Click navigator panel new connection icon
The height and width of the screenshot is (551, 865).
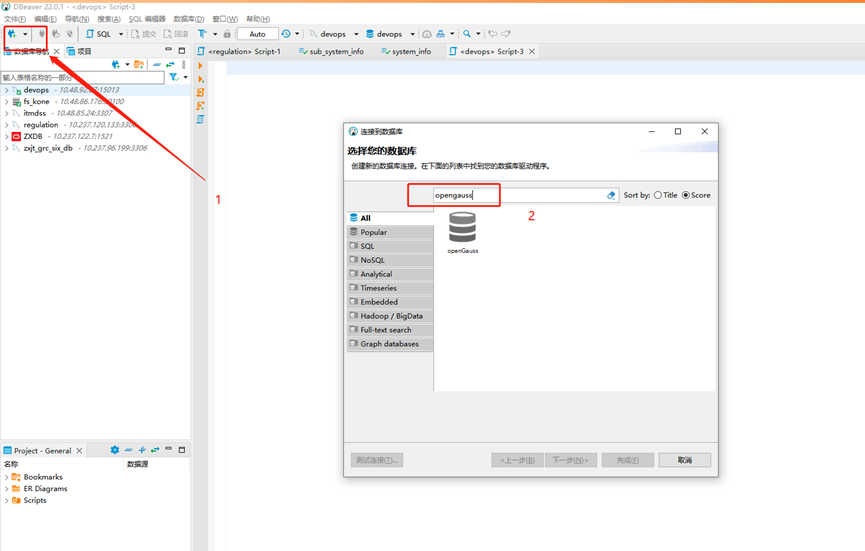[115, 65]
